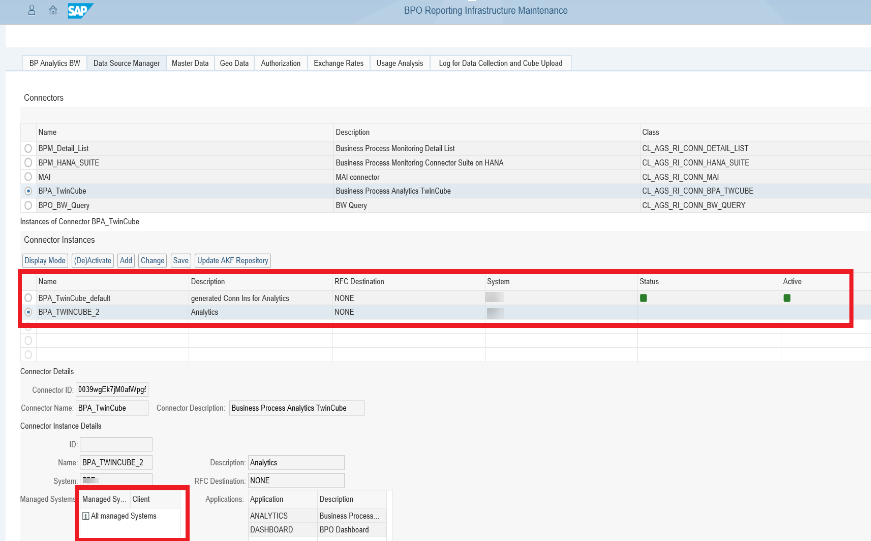Select the BPM_HANA_SUITE connector radio button
The height and width of the screenshot is (541, 871).
coord(28,163)
